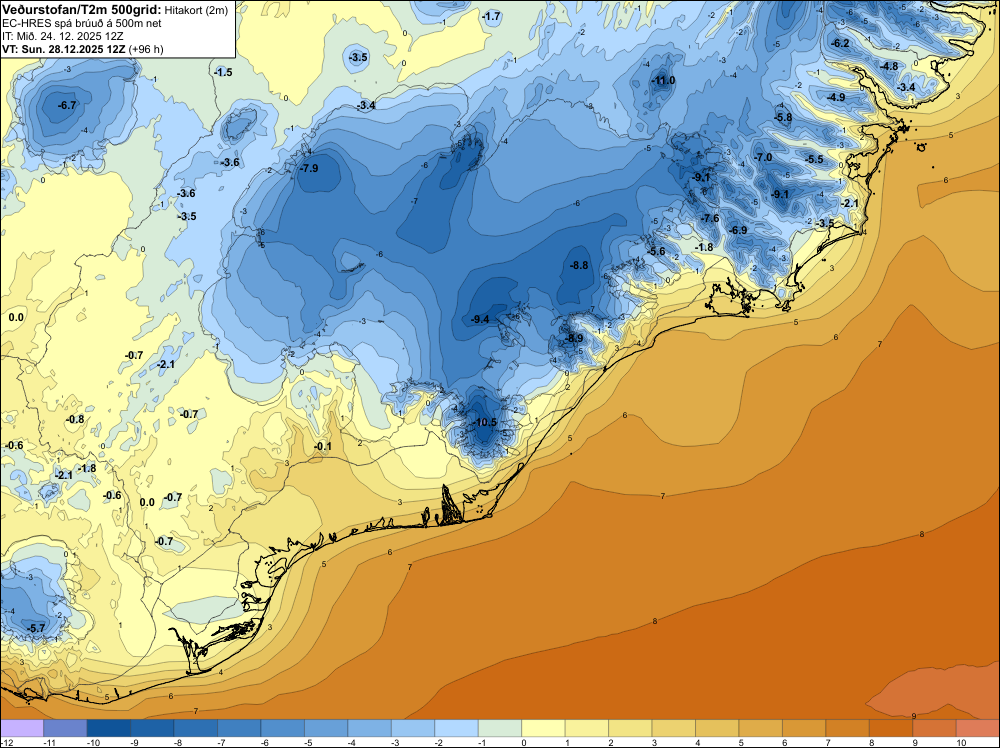Click the -6.9 temperature label
The image size is (1000, 748).
[738, 230]
